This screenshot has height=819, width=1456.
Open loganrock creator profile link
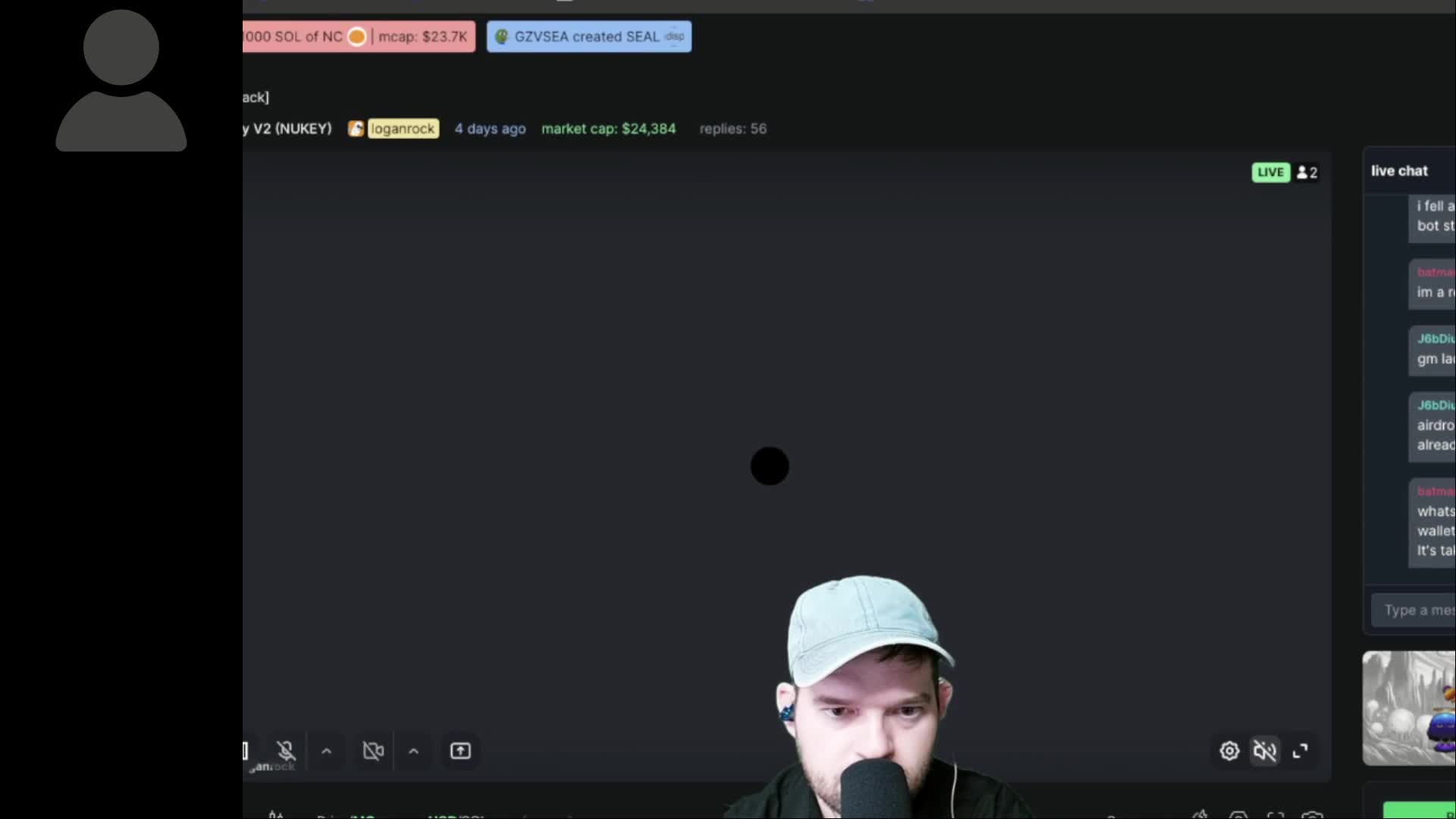(403, 129)
